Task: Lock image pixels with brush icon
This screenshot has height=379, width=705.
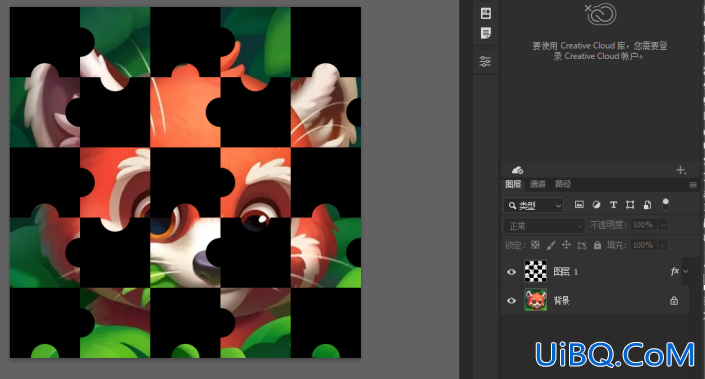Action: (551, 245)
